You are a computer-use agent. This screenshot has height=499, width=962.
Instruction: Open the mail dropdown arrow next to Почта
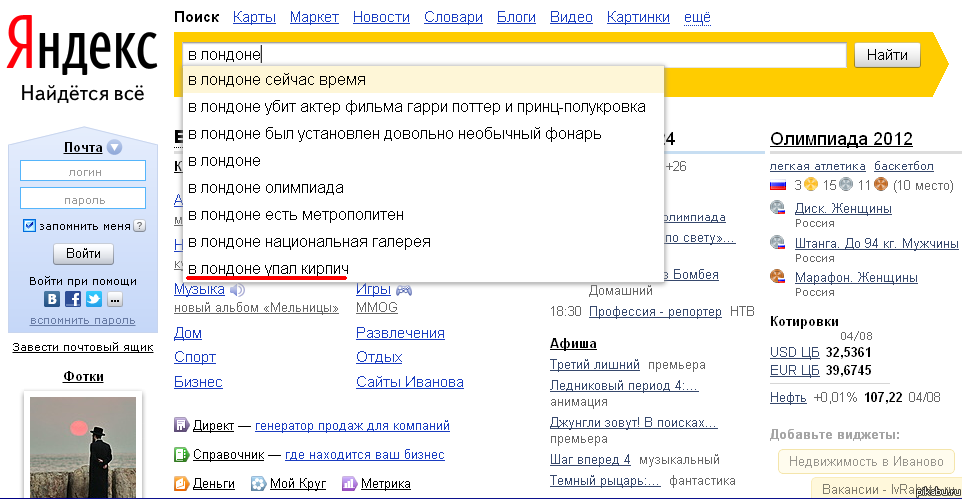point(114,147)
